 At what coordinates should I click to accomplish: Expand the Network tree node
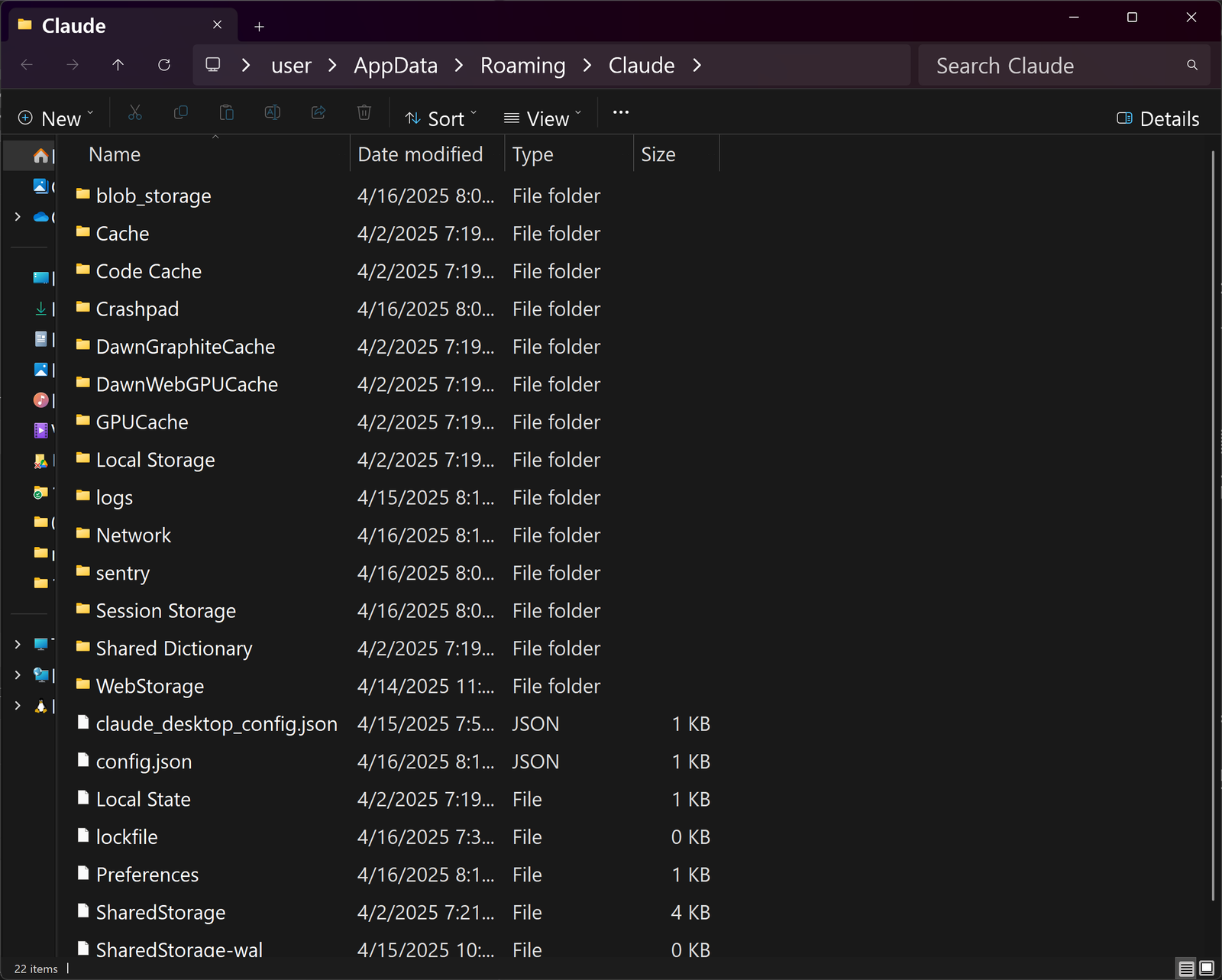pyautogui.click(x=18, y=675)
